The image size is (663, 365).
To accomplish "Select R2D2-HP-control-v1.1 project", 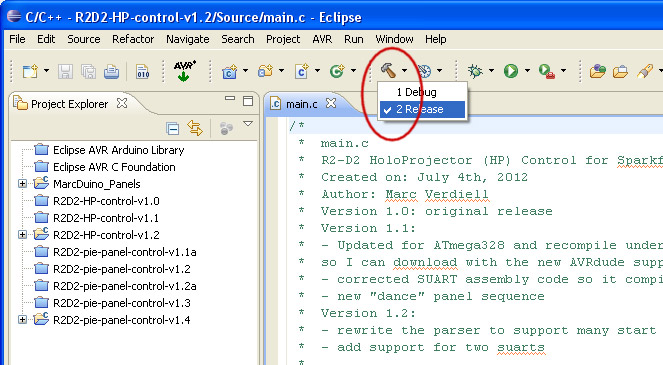I will tap(106, 218).
